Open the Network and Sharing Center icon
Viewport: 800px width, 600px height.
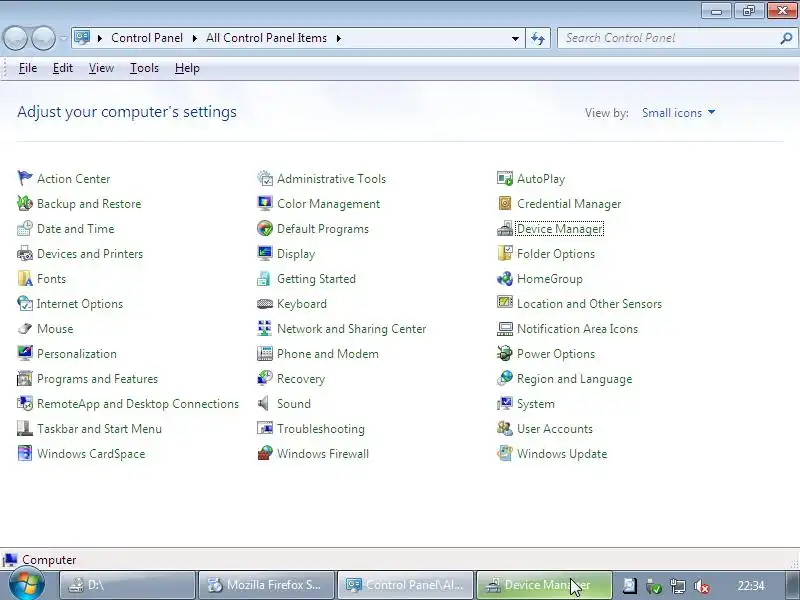[x=265, y=329]
